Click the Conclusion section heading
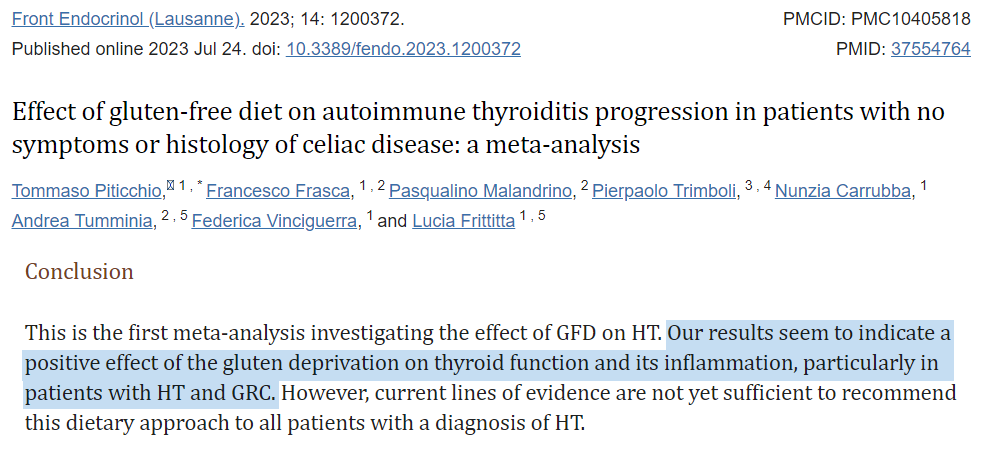 [79, 272]
